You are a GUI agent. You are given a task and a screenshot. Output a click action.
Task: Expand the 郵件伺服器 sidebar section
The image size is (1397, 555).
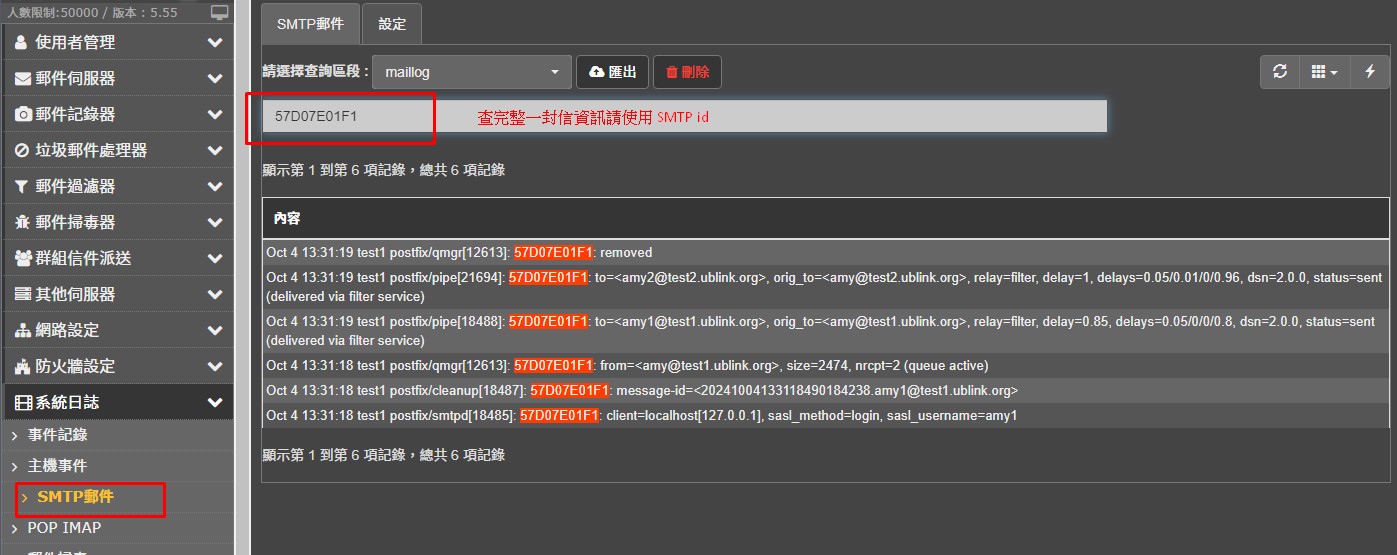pos(118,78)
